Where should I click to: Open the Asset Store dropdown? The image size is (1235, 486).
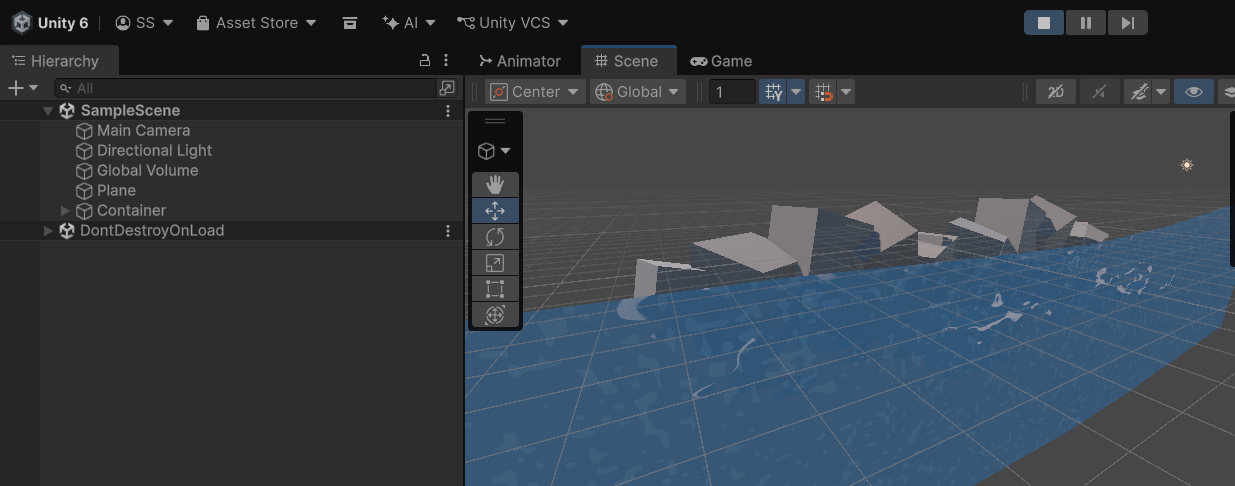point(256,22)
